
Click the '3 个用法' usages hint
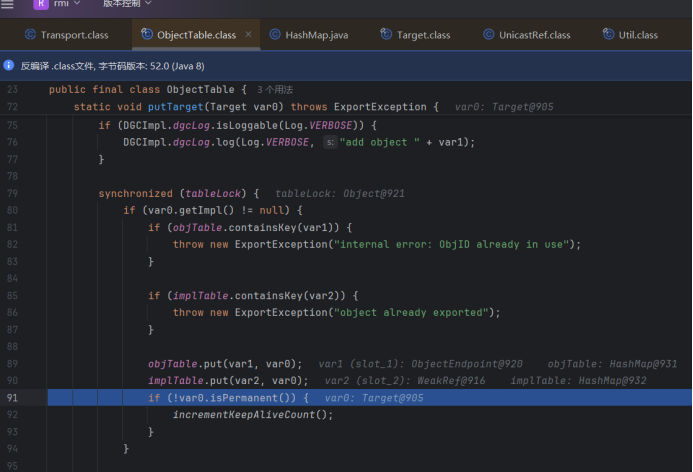click(x=274, y=90)
